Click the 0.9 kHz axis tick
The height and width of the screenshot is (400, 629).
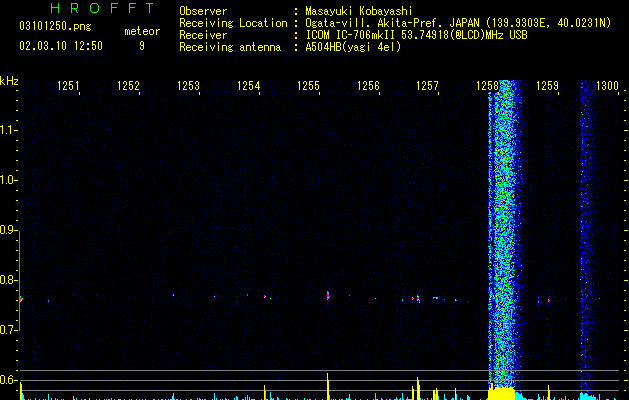pos(8,230)
